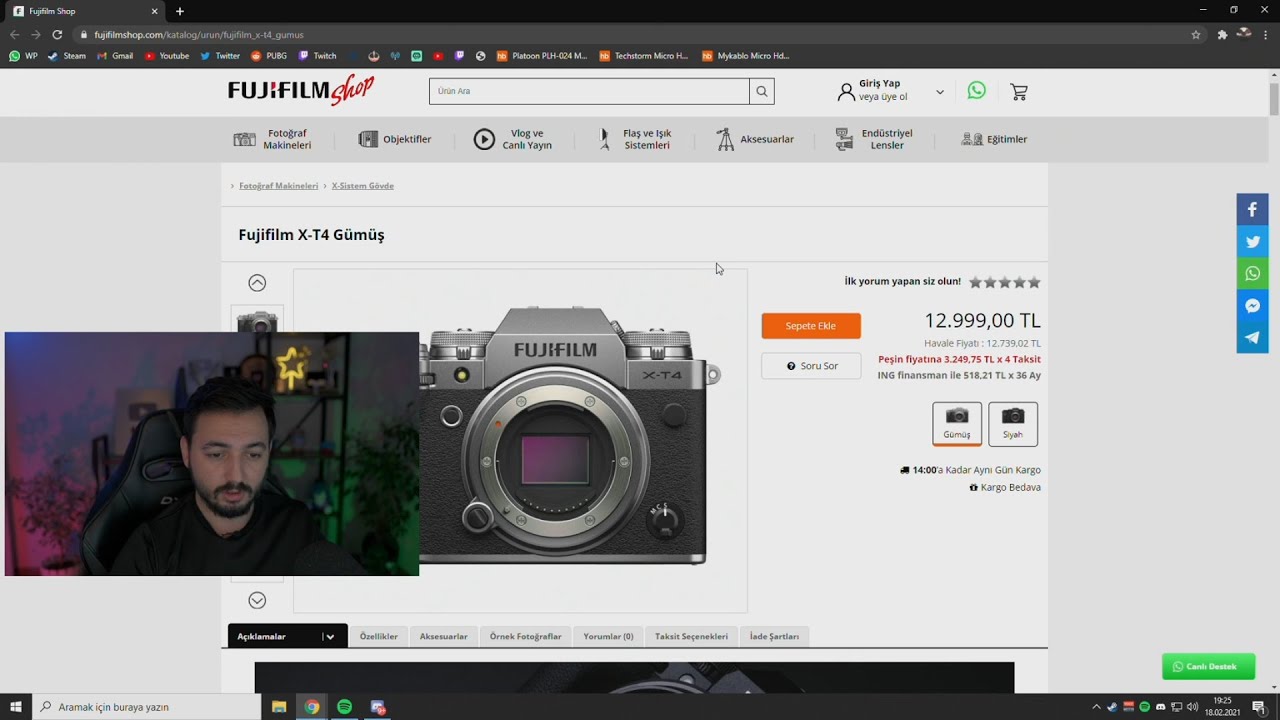The image size is (1280, 720).
Task: Share via Telegram sidebar icon
Action: (1252, 338)
